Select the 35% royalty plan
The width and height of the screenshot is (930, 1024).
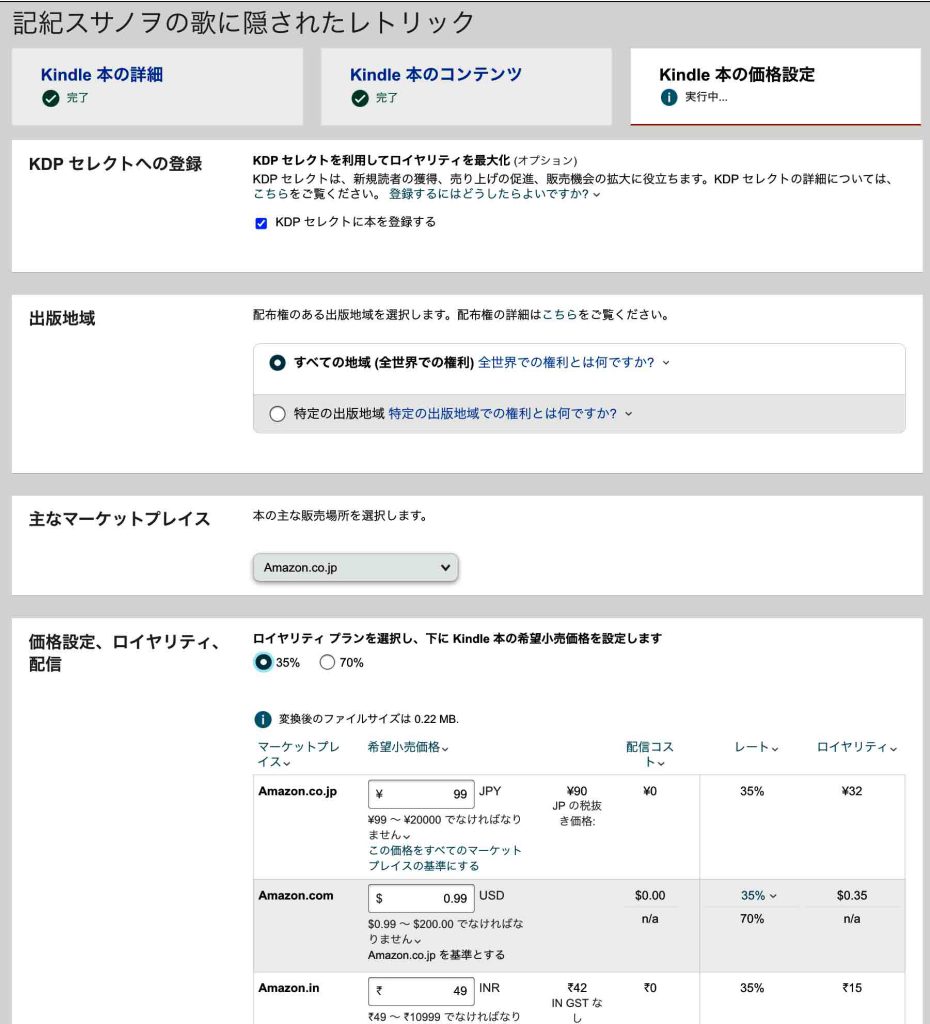point(263,662)
